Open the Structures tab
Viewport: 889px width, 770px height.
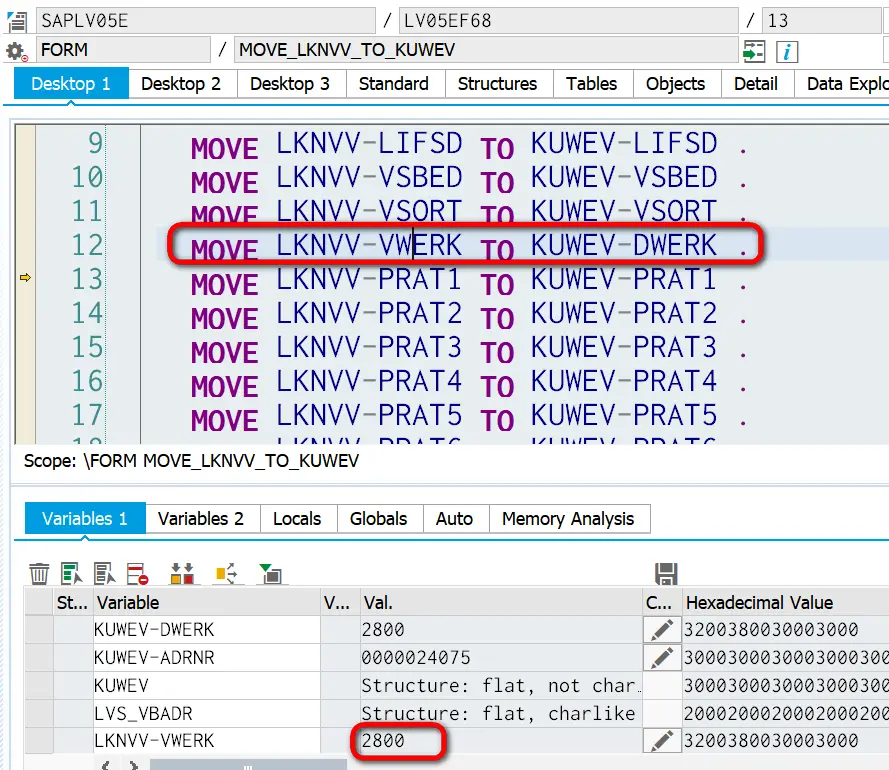[x=497, y=83]
